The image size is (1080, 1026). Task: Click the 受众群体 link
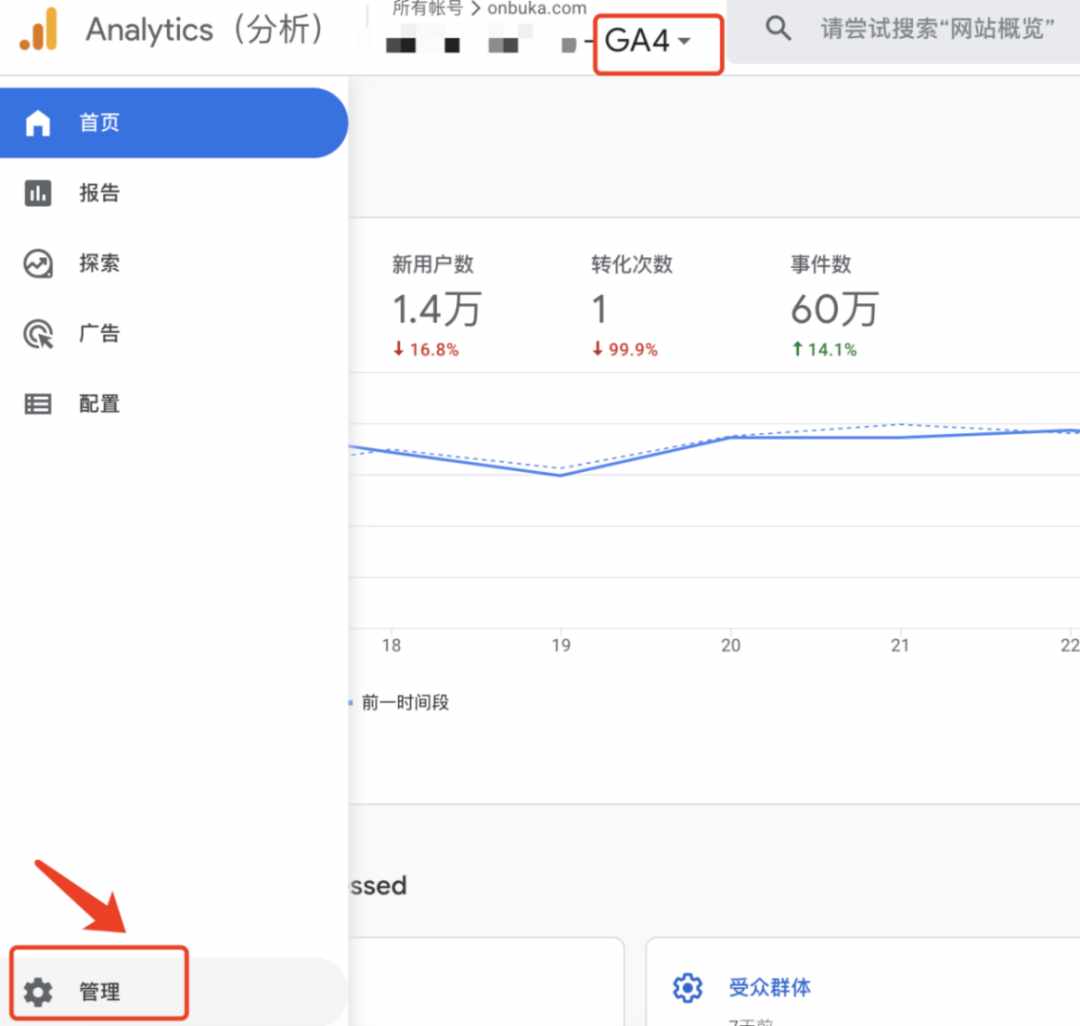tap(769, 987)
